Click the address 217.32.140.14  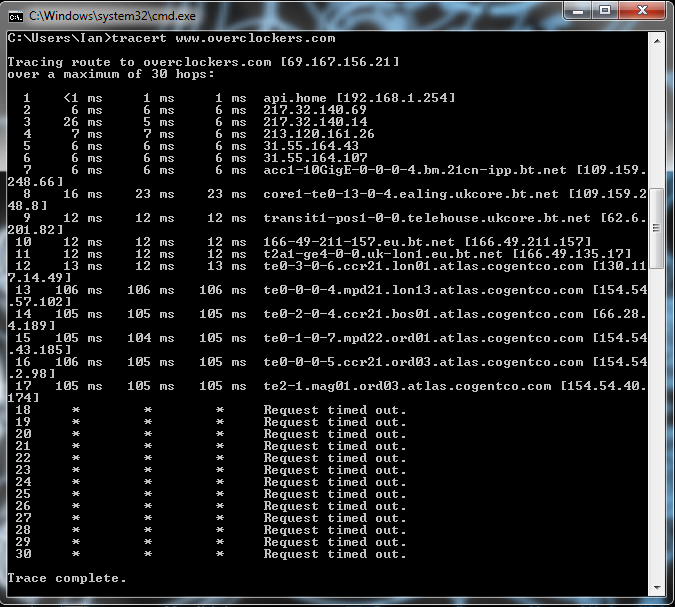(315, 122)
